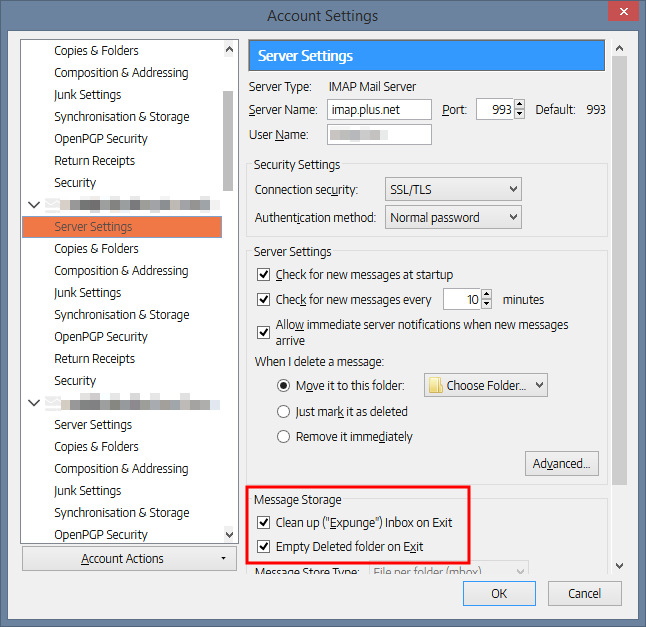The image size is (646, 627).
Task: Increase the check interval minutes up arrow
Action: [487, 294]
